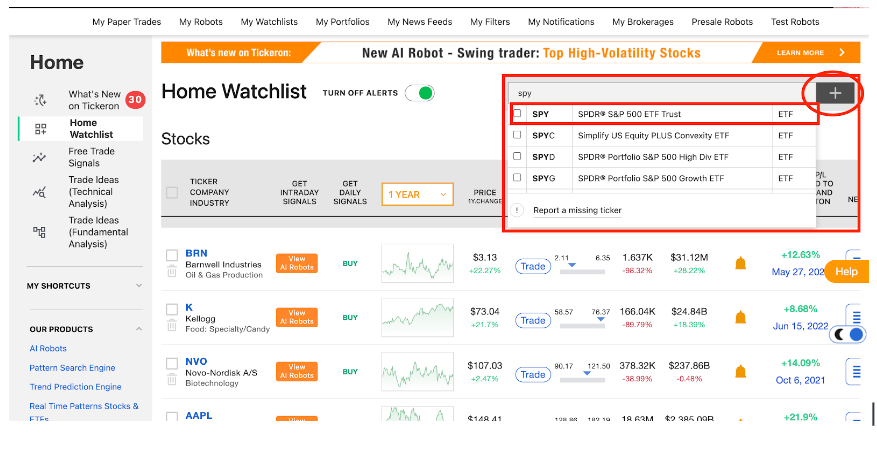The height and width of the screenshot is (452, 877).
Task: Check the SPYD ticker checkbox
Action: click(517, 156)
